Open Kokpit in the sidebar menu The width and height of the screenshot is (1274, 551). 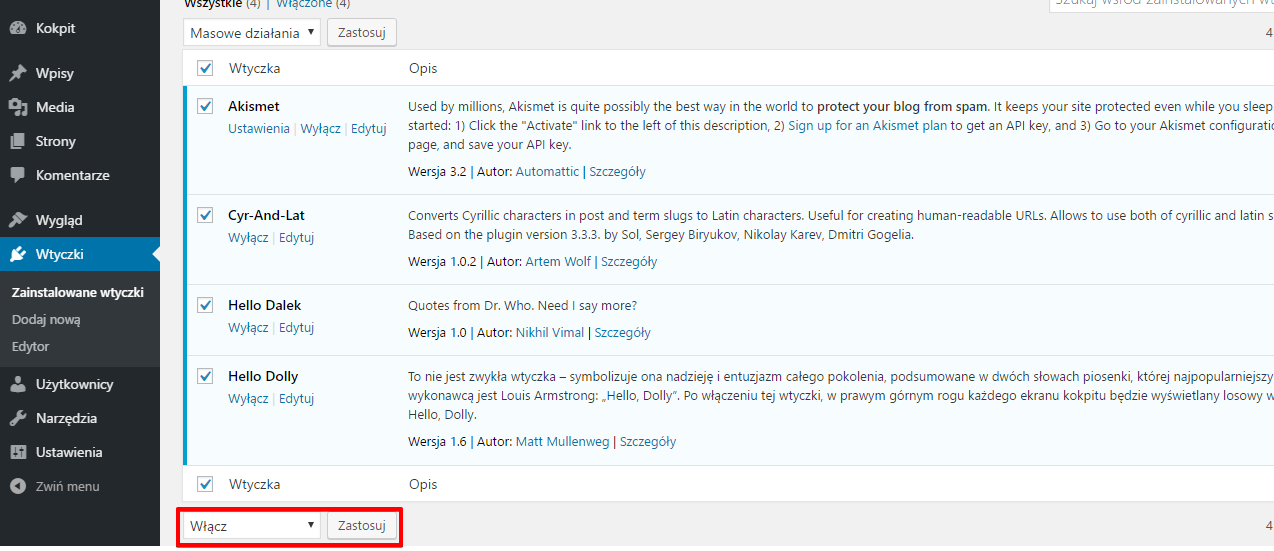[80, 29]
